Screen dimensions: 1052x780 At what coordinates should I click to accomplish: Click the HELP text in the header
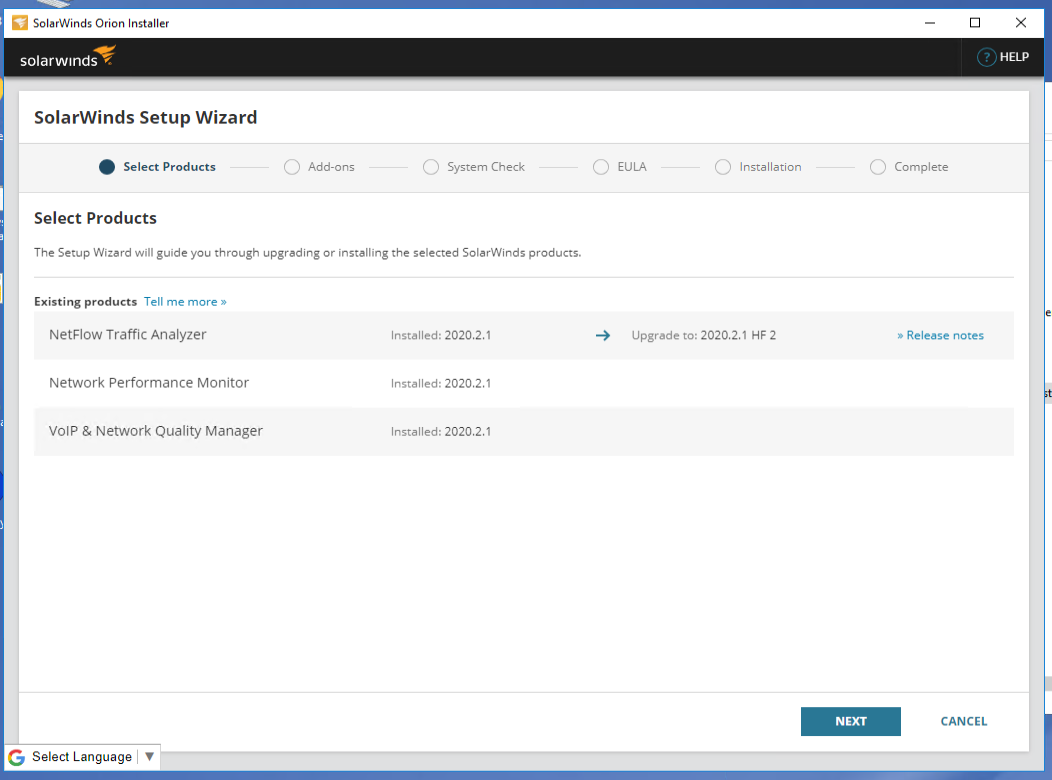point(1014,57)
